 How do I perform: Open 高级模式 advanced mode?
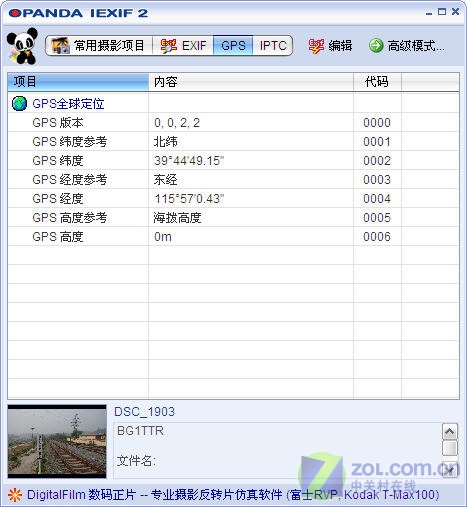tap(407, 46)
